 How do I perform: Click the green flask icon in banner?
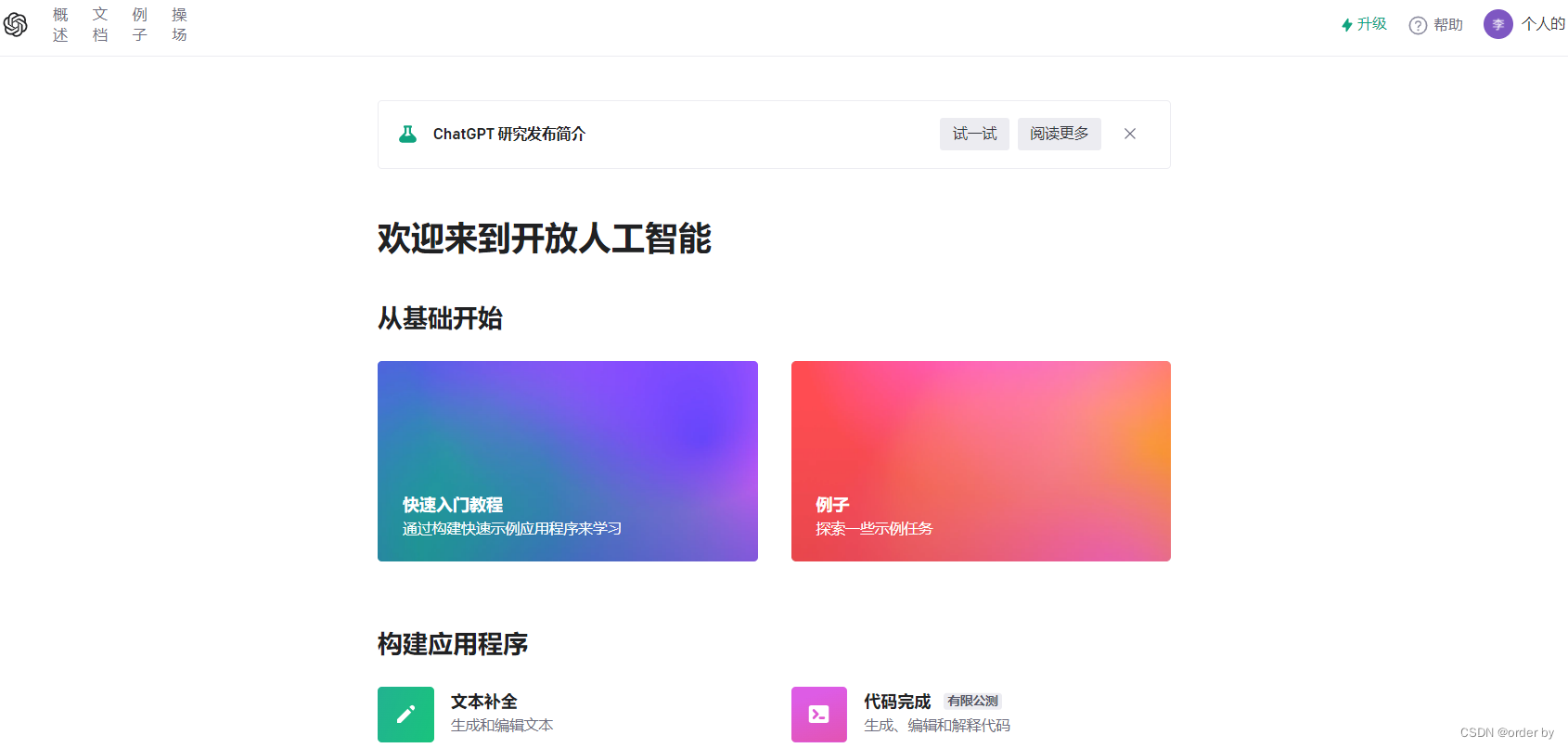click(x=407, y=134)
